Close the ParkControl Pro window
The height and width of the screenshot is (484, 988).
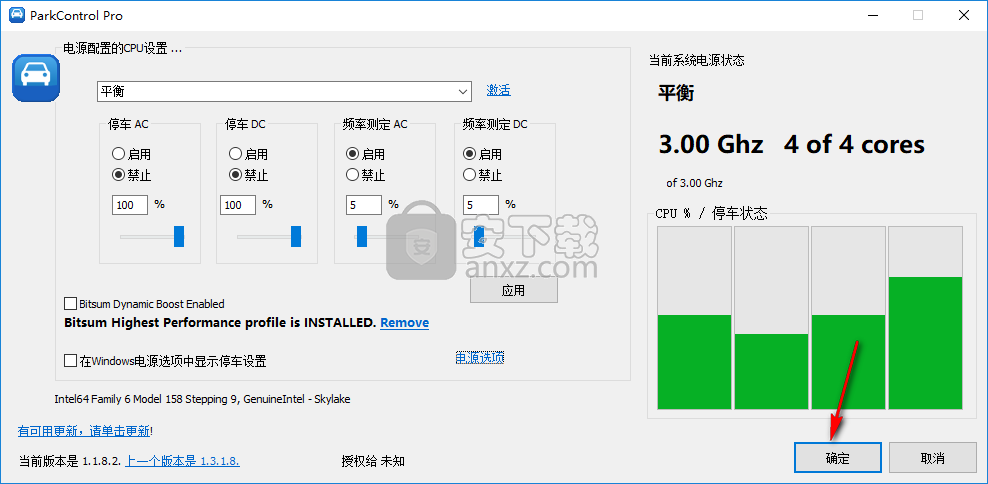coord(963,16)
